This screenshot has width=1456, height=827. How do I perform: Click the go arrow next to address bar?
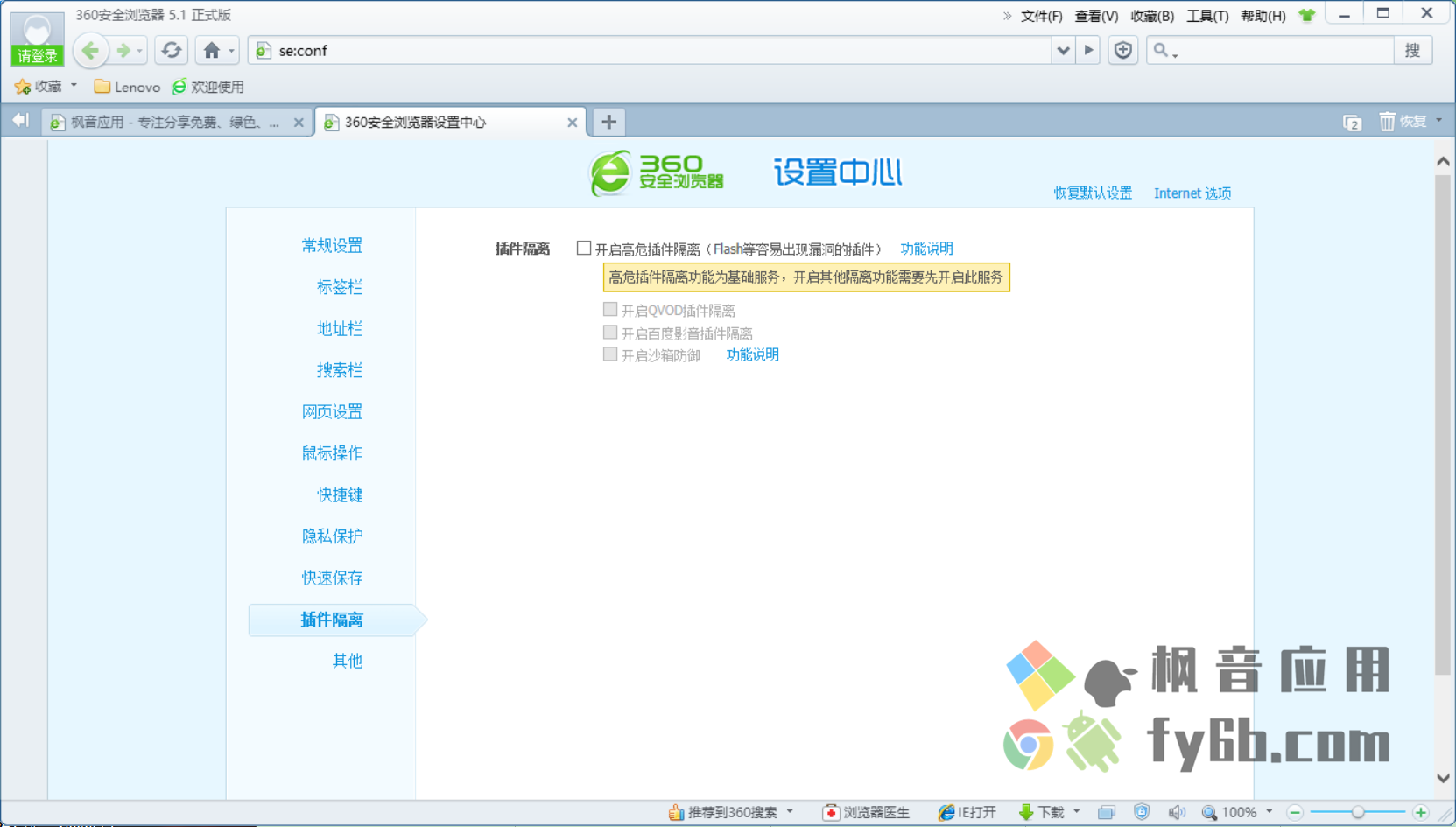coord(1088,51)
